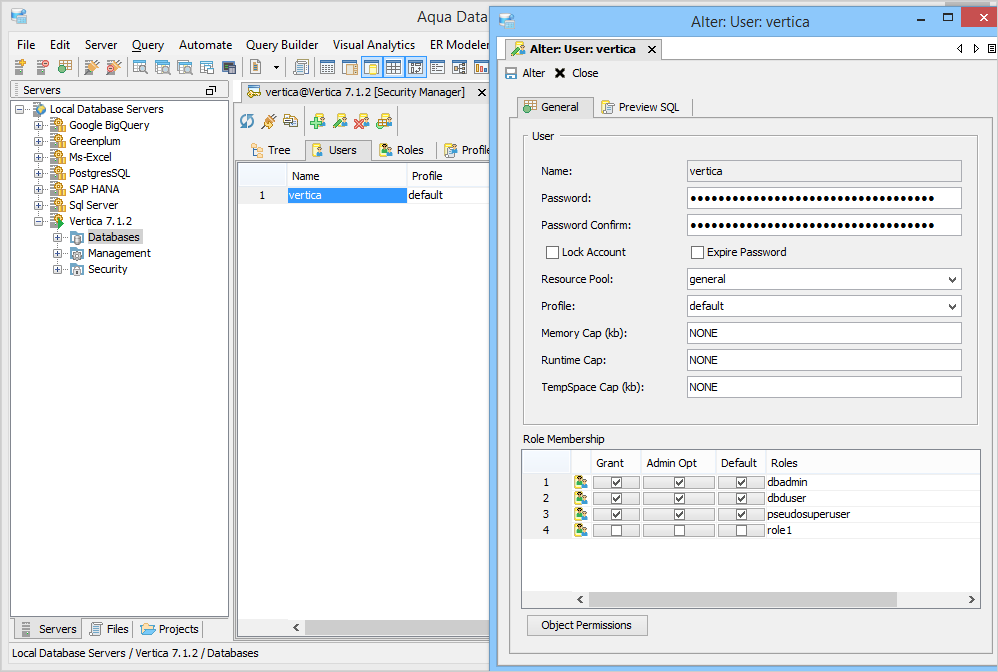Expand the PostgreSQL server node
998x672 pixels.
[x=39, y=173]
